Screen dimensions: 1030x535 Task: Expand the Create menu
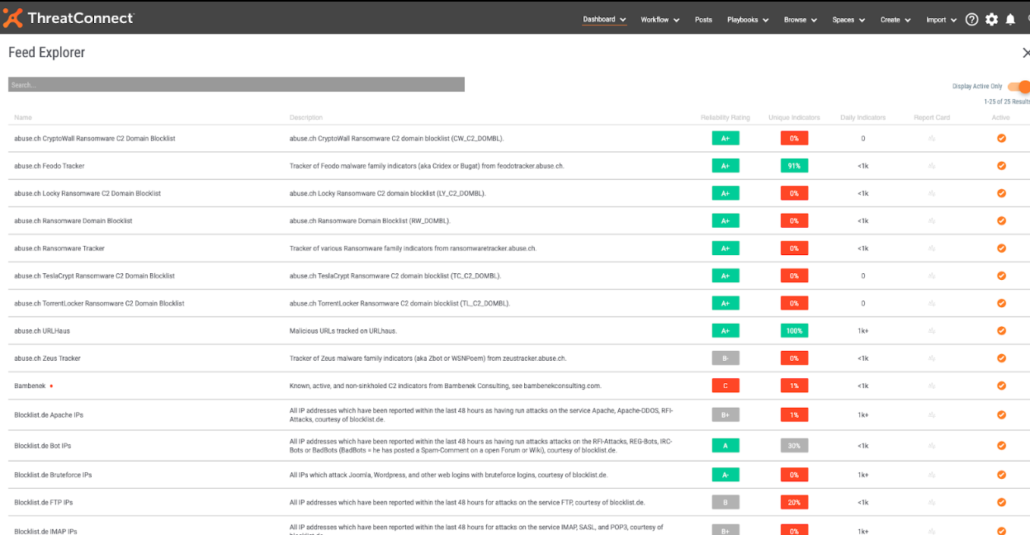point(895,20)
